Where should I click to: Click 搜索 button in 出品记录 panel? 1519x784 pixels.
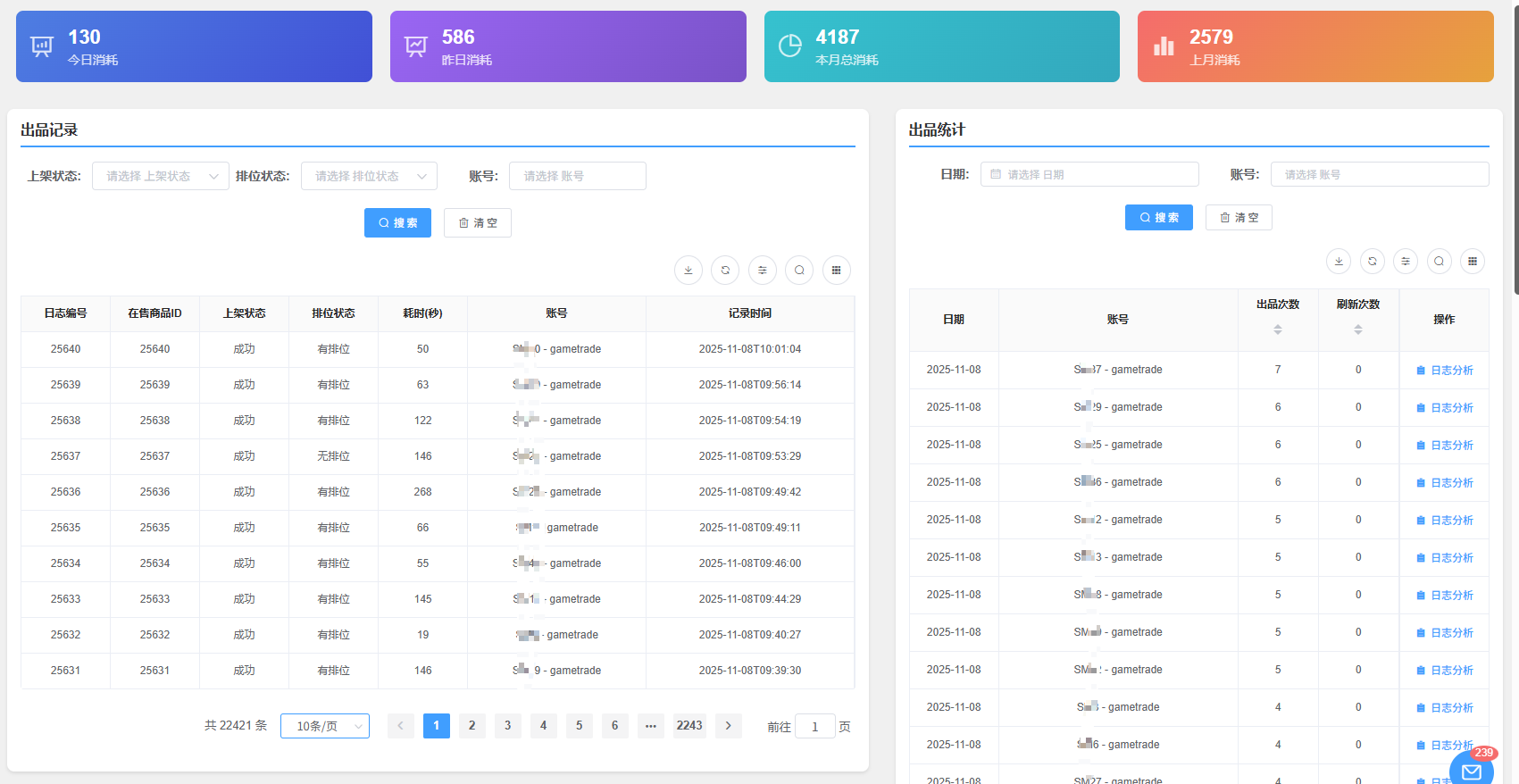[397, 223]
